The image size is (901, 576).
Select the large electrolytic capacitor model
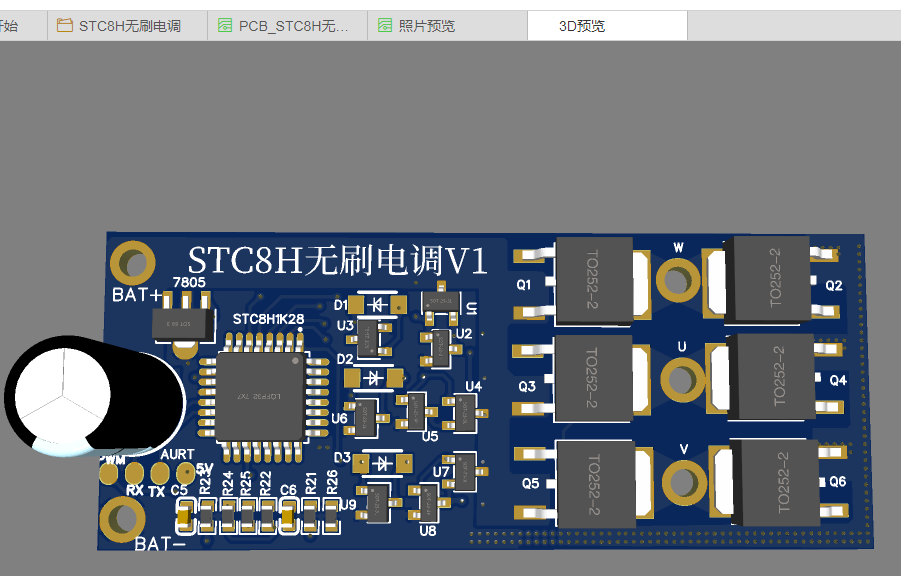(x=95, y=396)
